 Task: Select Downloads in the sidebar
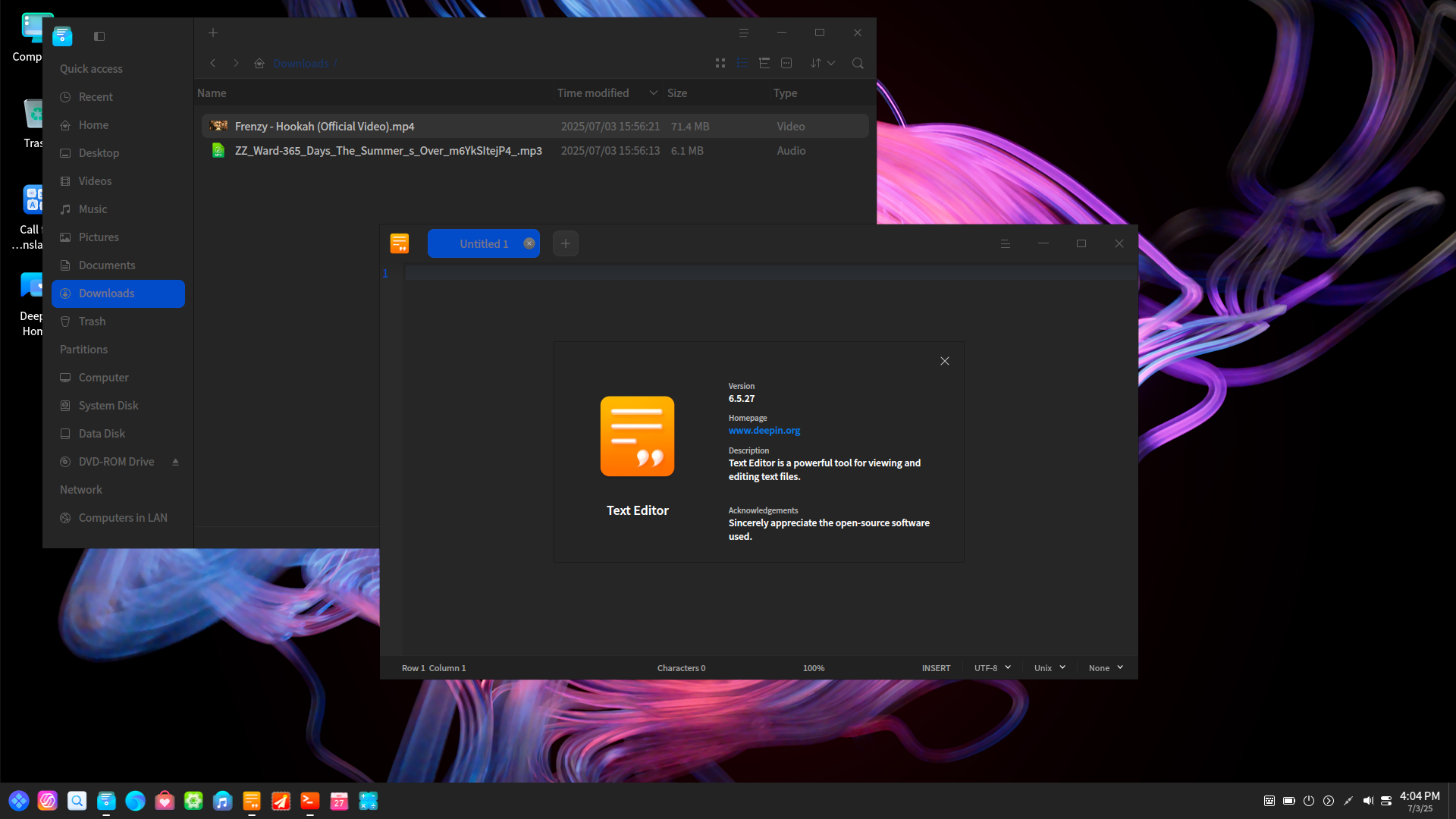pyautogui.click(x=118, y=293)
